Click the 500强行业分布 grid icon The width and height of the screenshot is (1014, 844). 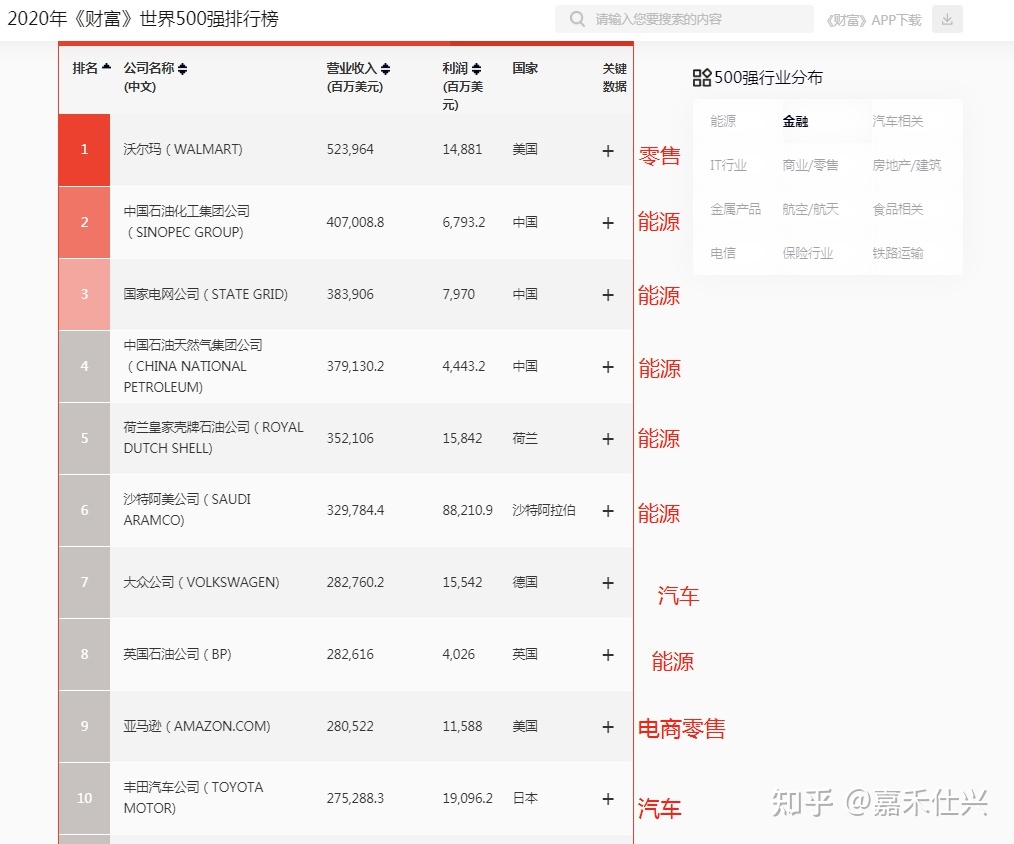(x=702, y=78)
